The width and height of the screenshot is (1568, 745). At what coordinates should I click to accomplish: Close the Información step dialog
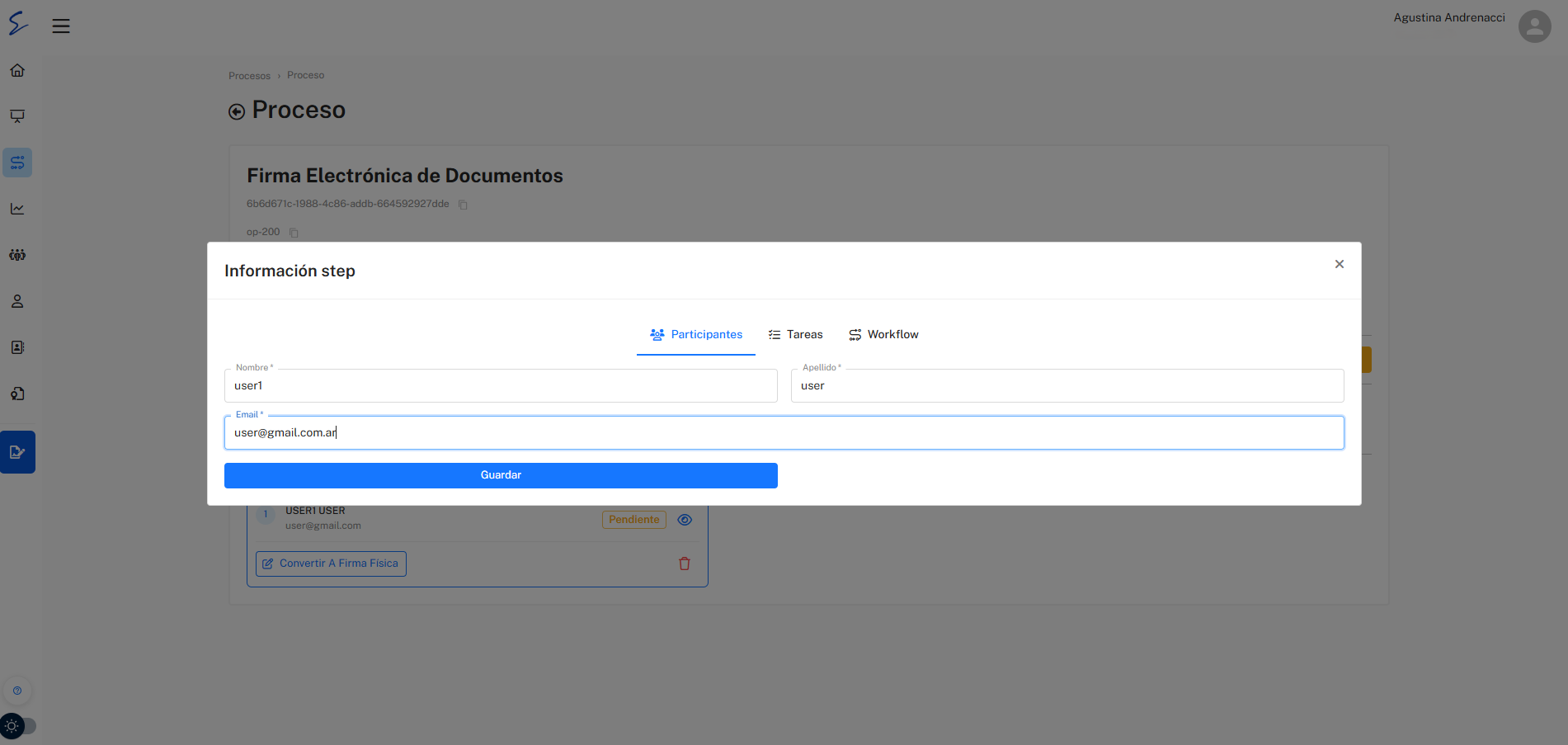pyautogui.click(x=1340, y=264)
